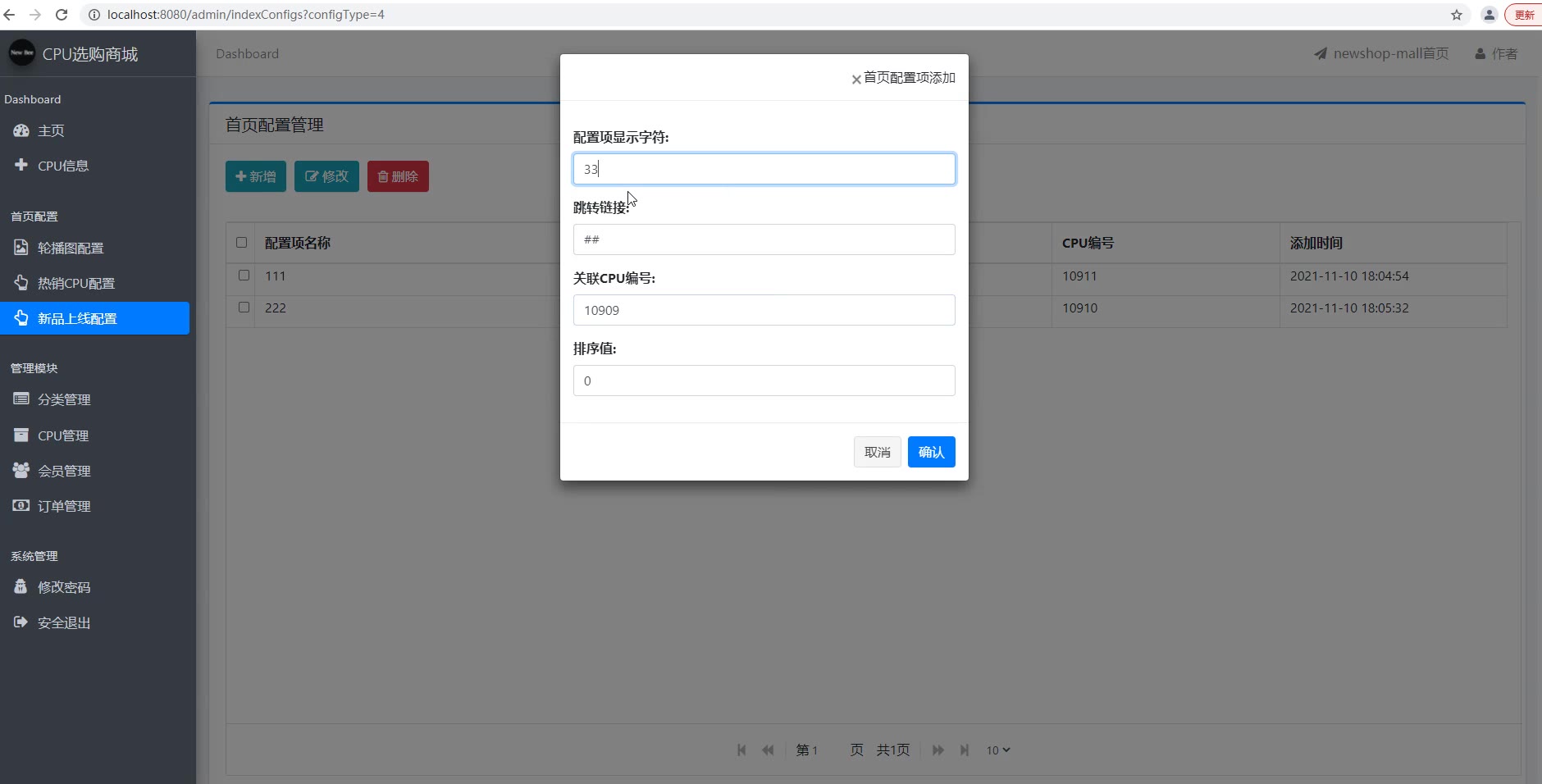The width and height of the screenshot is (1542, 784).
Task: Go to the next page arrow in pager
Action: coord(938,750)
